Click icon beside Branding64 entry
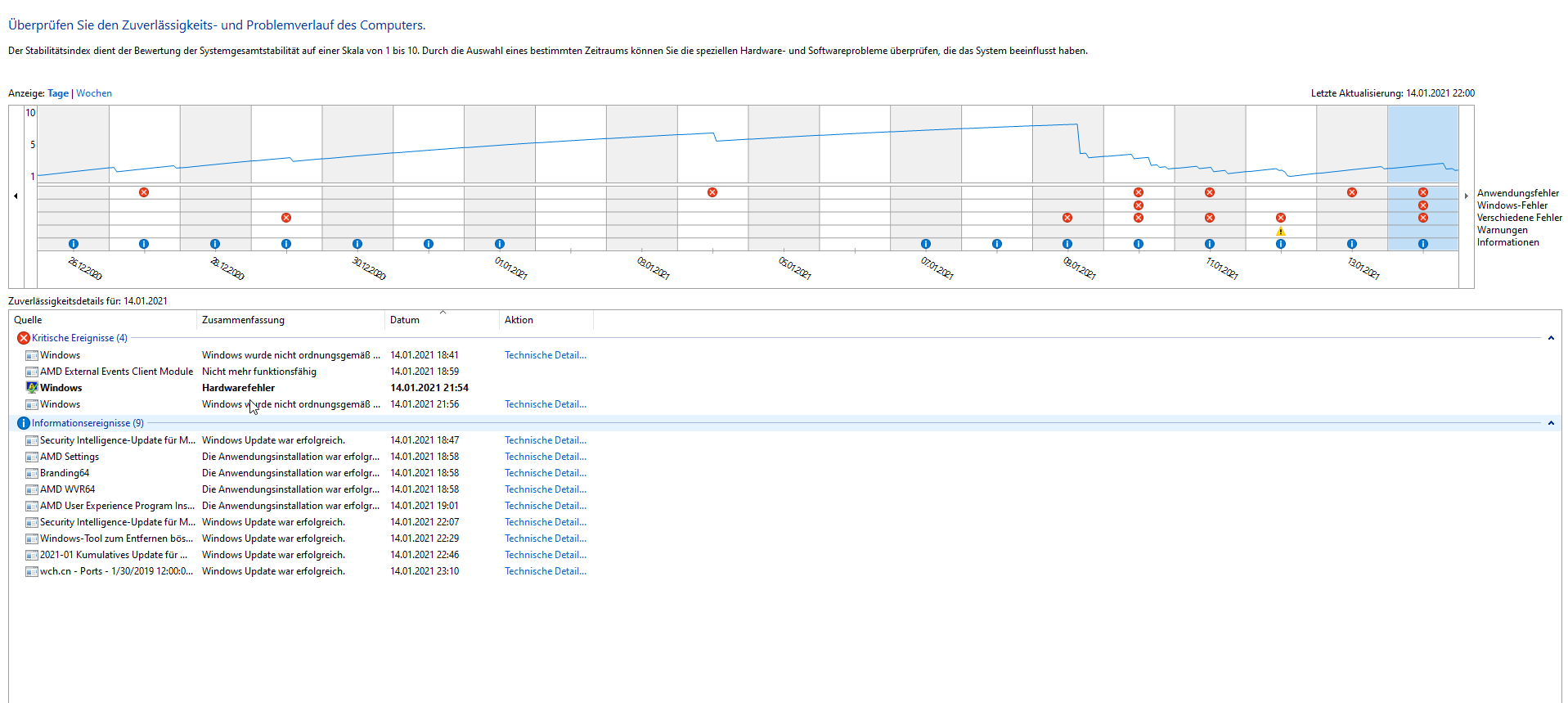1568x703 pixels. click(32, 473)
